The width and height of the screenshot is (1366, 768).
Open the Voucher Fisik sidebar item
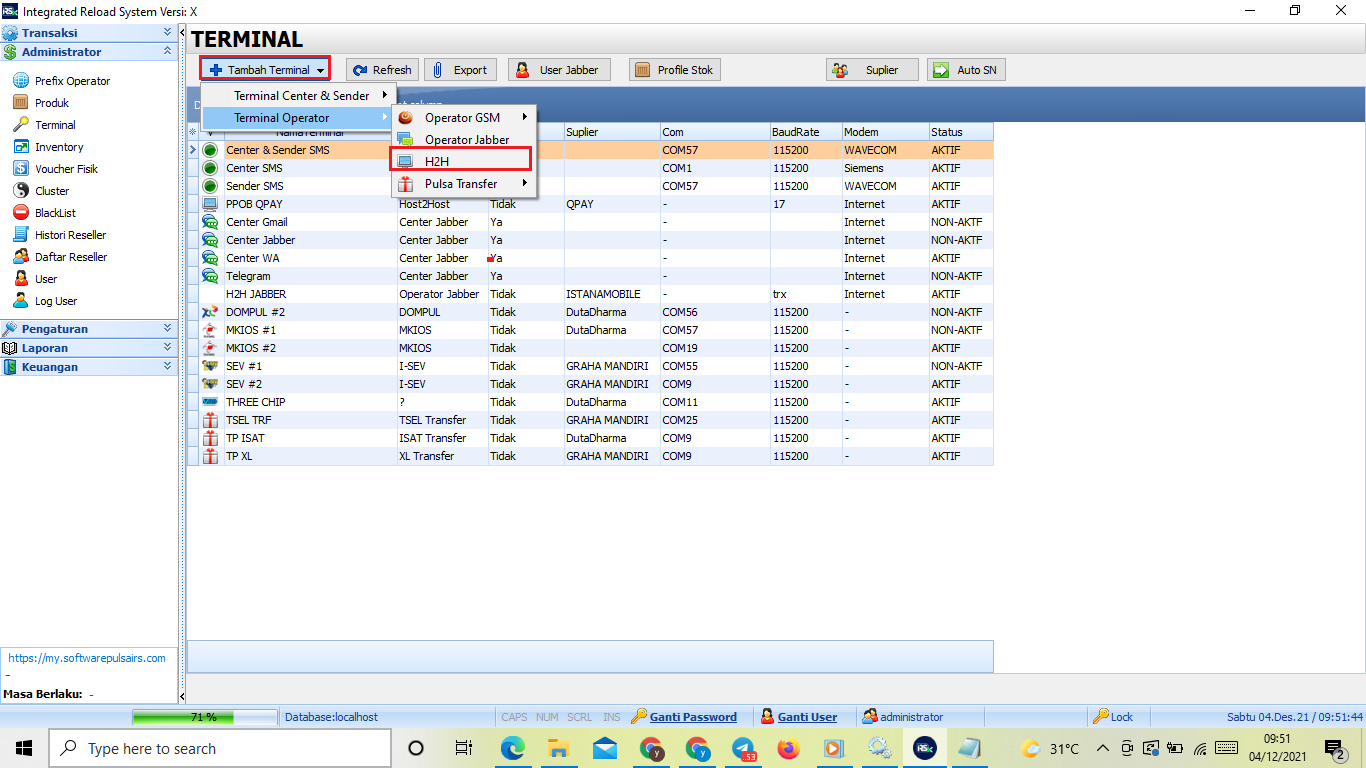point(66,169)
